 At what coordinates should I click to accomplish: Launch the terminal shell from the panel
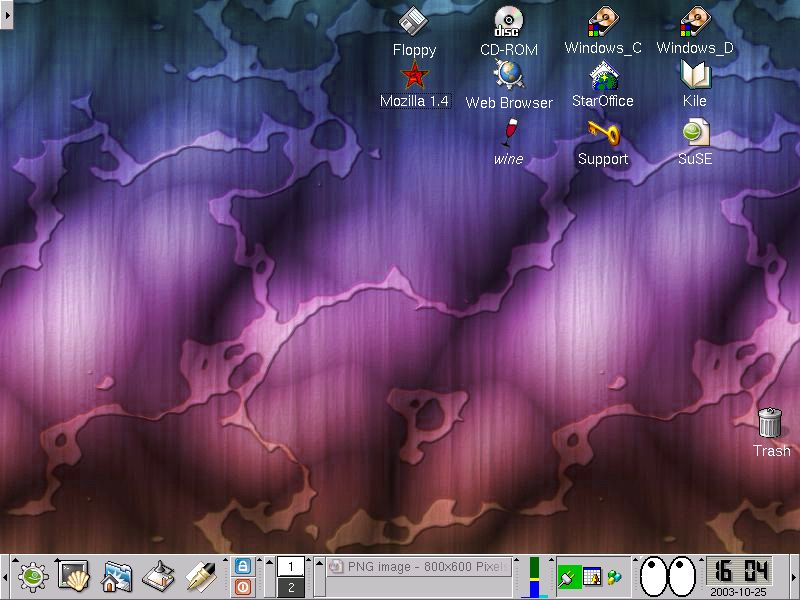[x=75, y=576]
